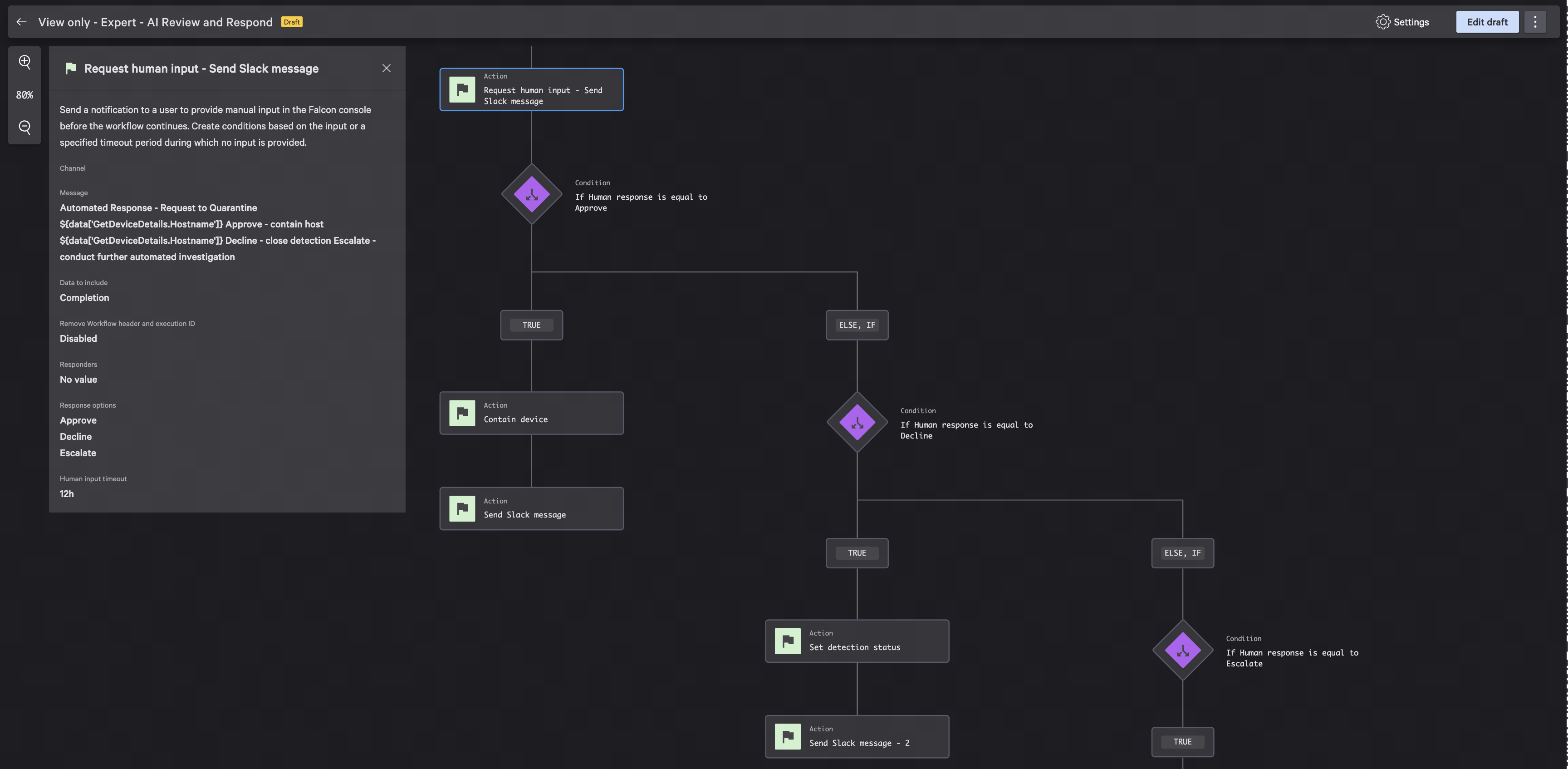The height and width of the screenshot is (769, 1568).
Task: Click the TRUE branch under Approve condition
Action: [531, 325]
